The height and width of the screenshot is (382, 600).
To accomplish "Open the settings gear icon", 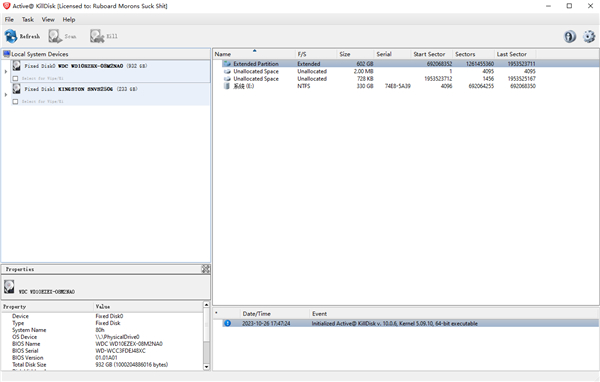I will coord(589,36).
